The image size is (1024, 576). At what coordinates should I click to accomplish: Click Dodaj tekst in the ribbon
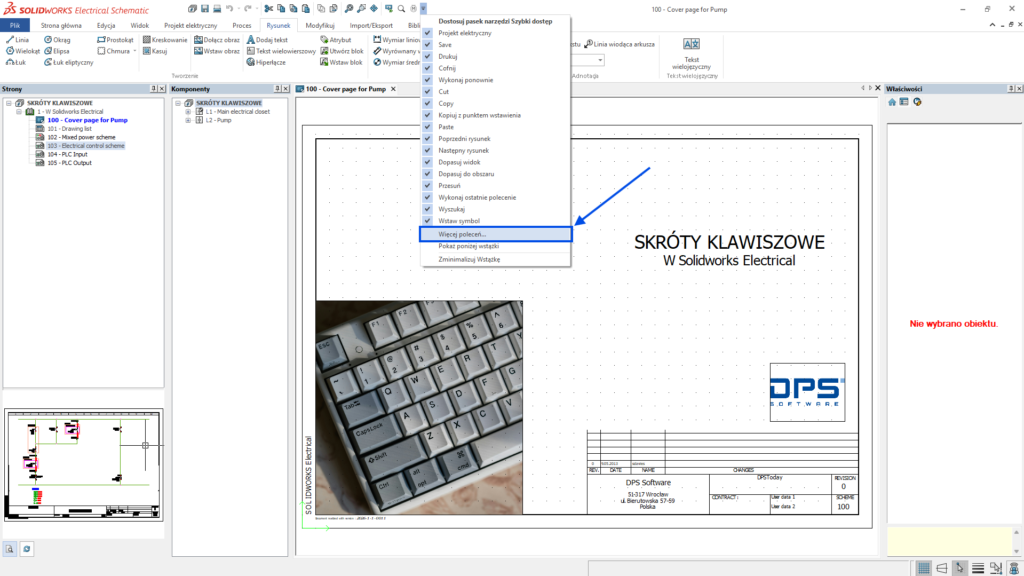[266, 40]
